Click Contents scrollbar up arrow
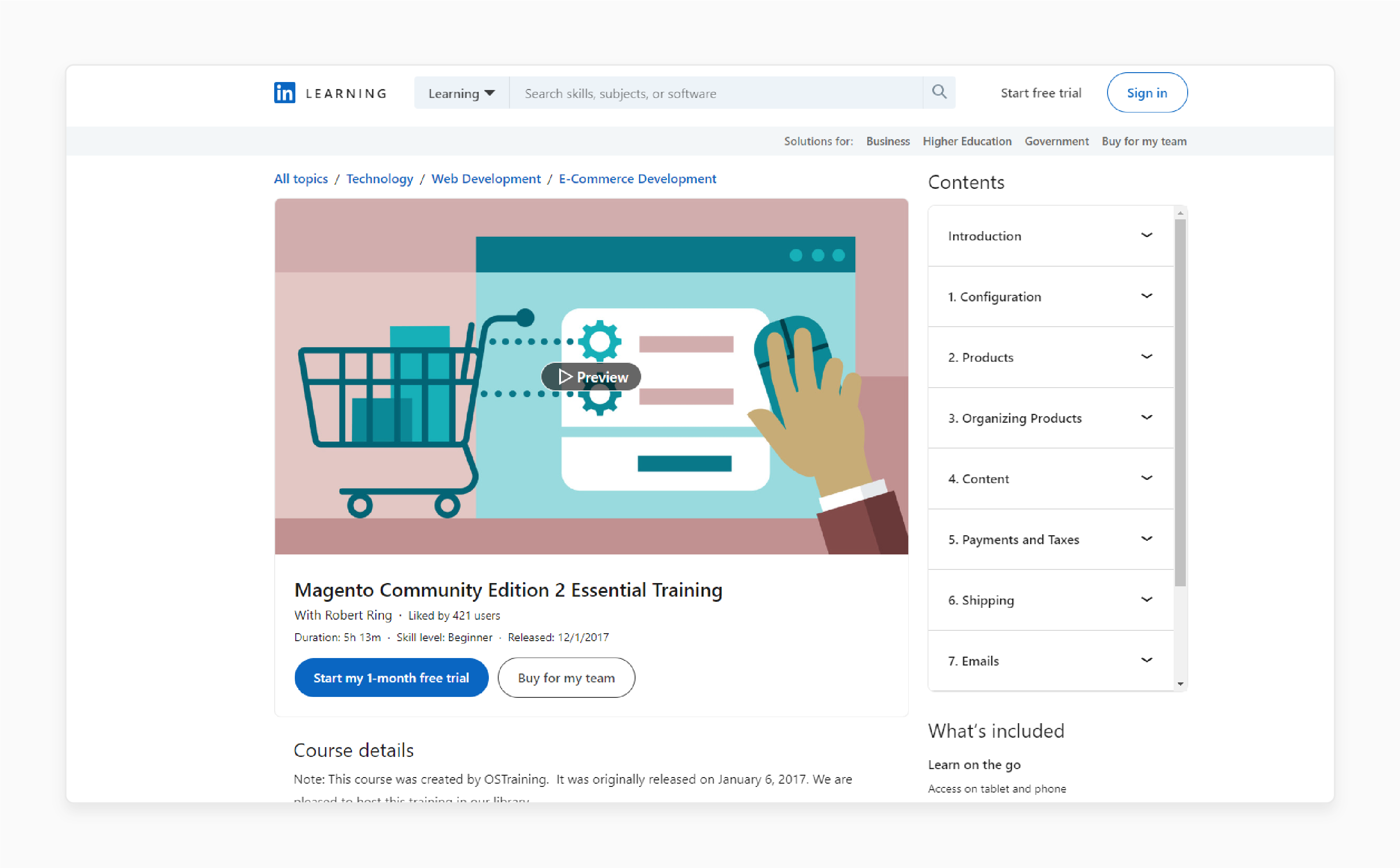 tap(1180, 213)
